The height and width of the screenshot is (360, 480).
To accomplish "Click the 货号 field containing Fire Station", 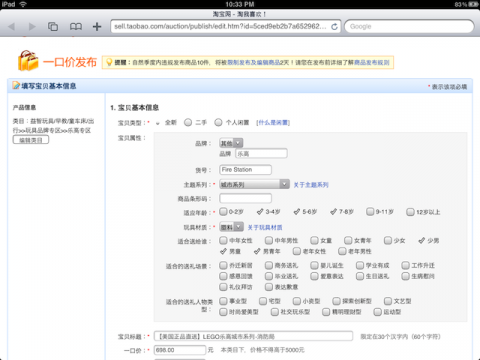I will click(x=245, y=169).
